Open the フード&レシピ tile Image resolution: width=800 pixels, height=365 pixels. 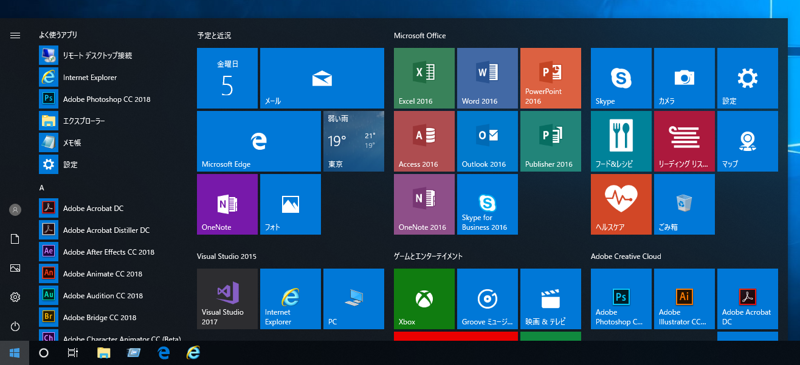621,141
